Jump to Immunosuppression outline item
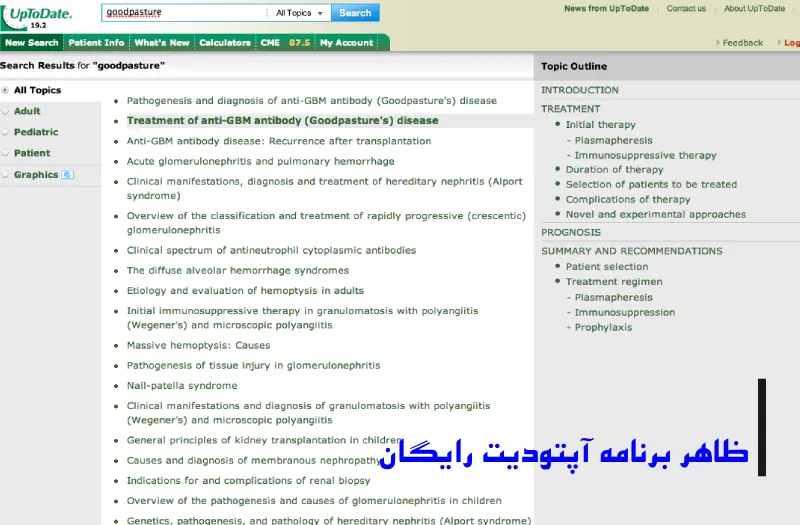Image resolution: width=800 pixels, height=525 pixels. click(624, 312)
